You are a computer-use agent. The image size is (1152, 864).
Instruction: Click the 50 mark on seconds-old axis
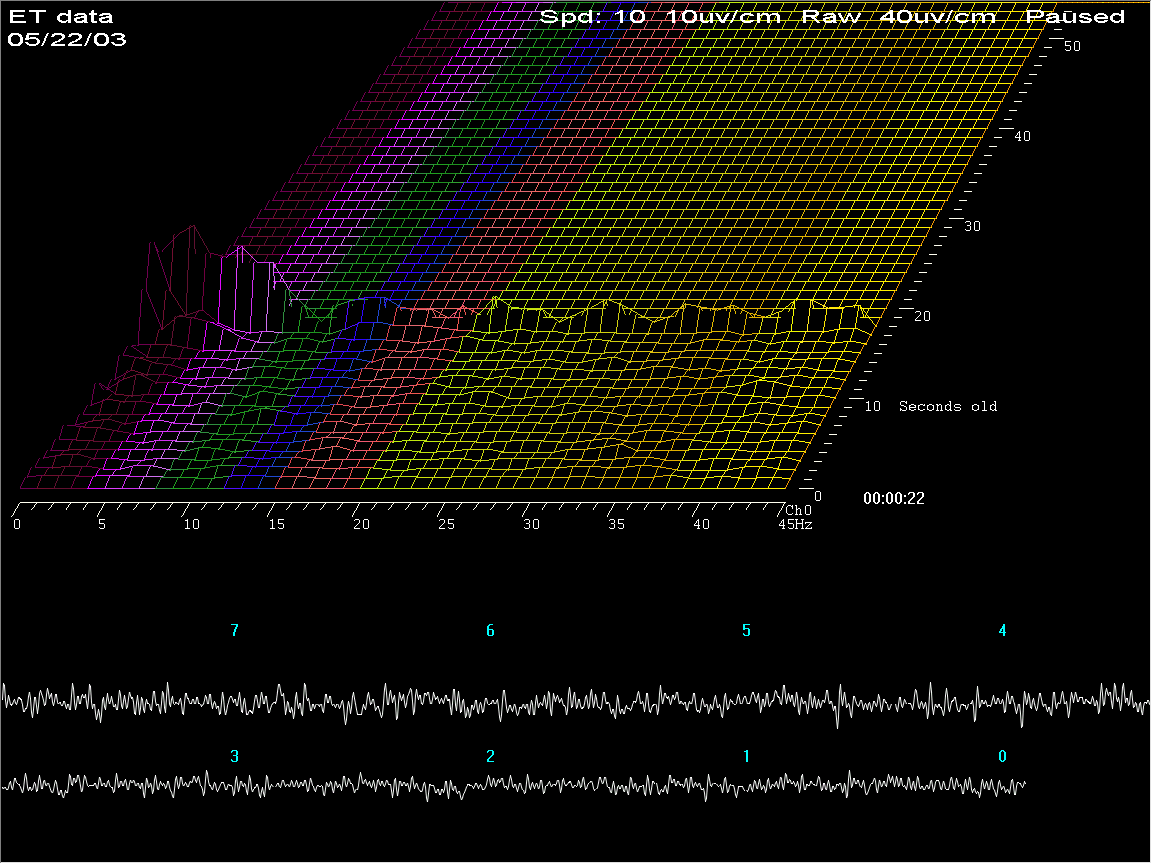coord(1071,46)
